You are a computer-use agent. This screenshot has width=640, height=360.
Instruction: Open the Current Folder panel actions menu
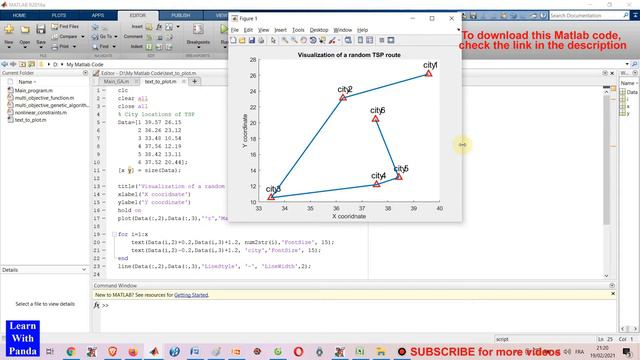click(x=85, y=73)
